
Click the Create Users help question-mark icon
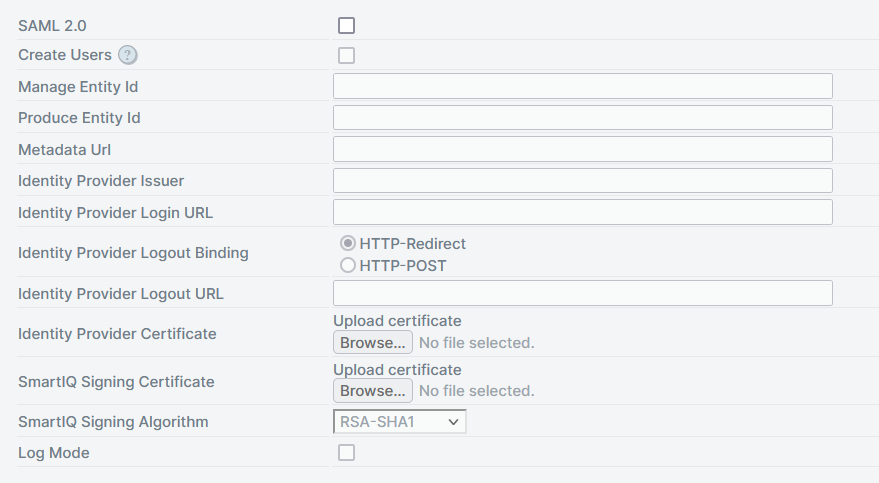coord(128,55)
